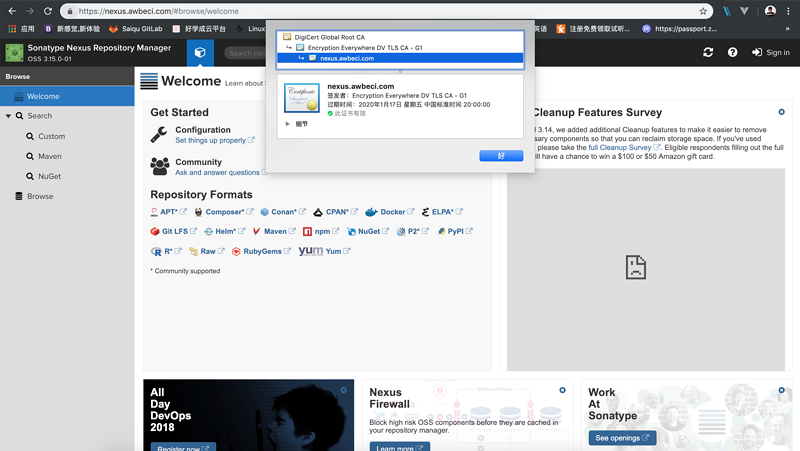Click the broken document icon in survey

[x=636, y=267]
